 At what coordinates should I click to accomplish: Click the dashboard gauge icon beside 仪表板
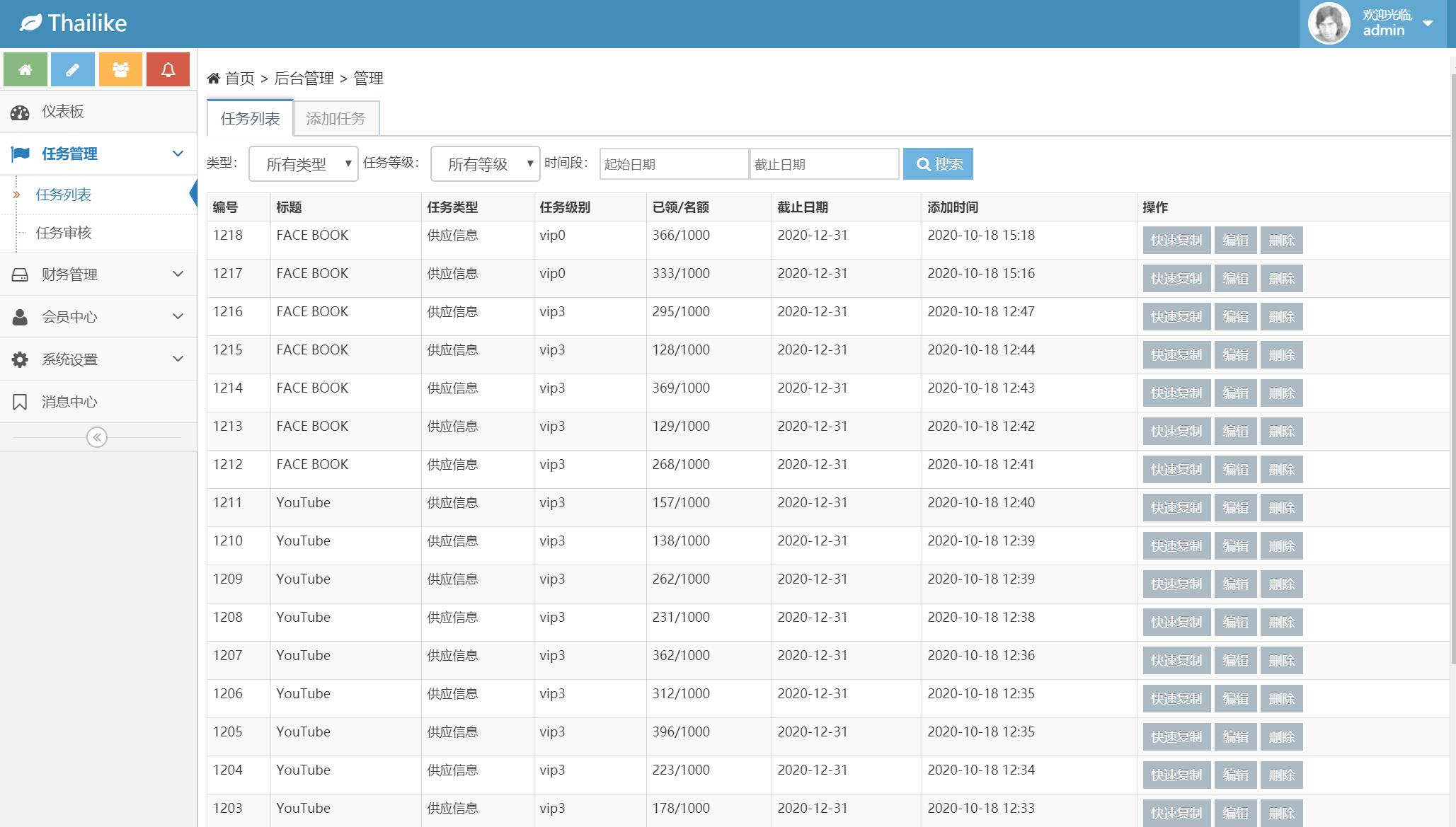20,112
